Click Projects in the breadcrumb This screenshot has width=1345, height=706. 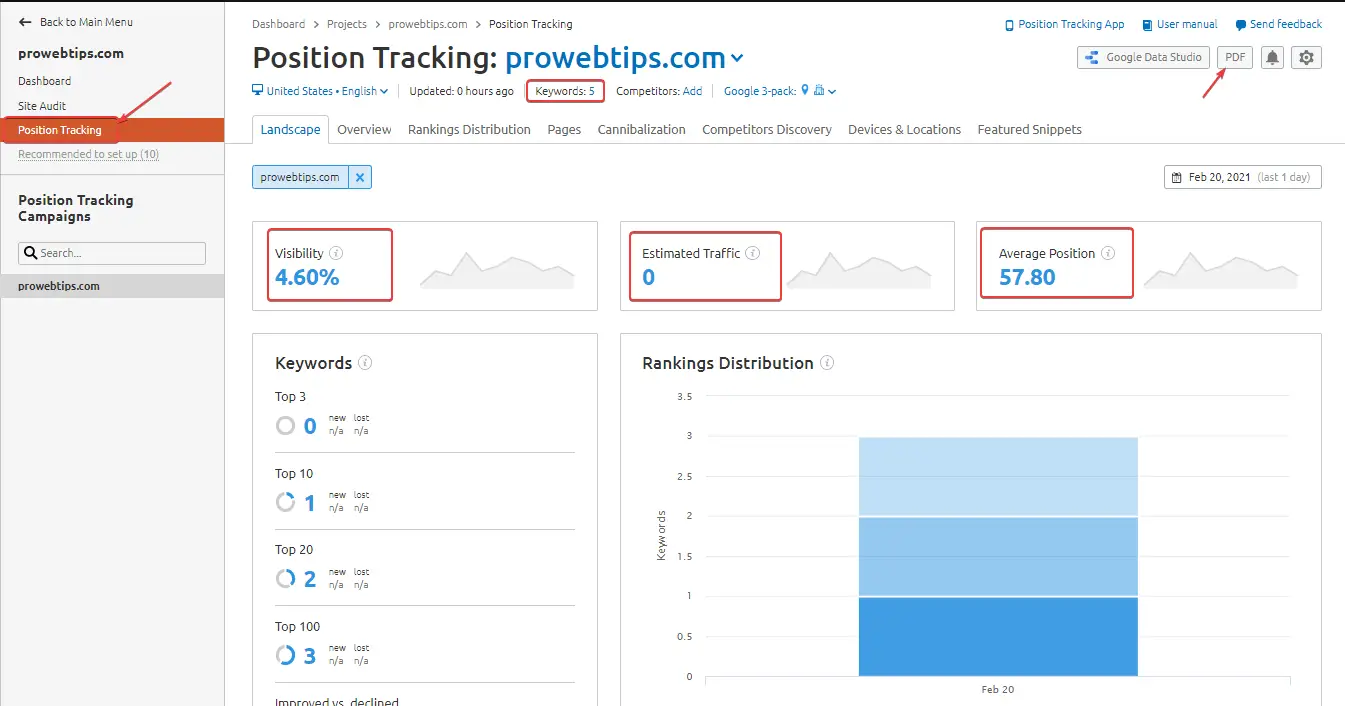[347, 24]
